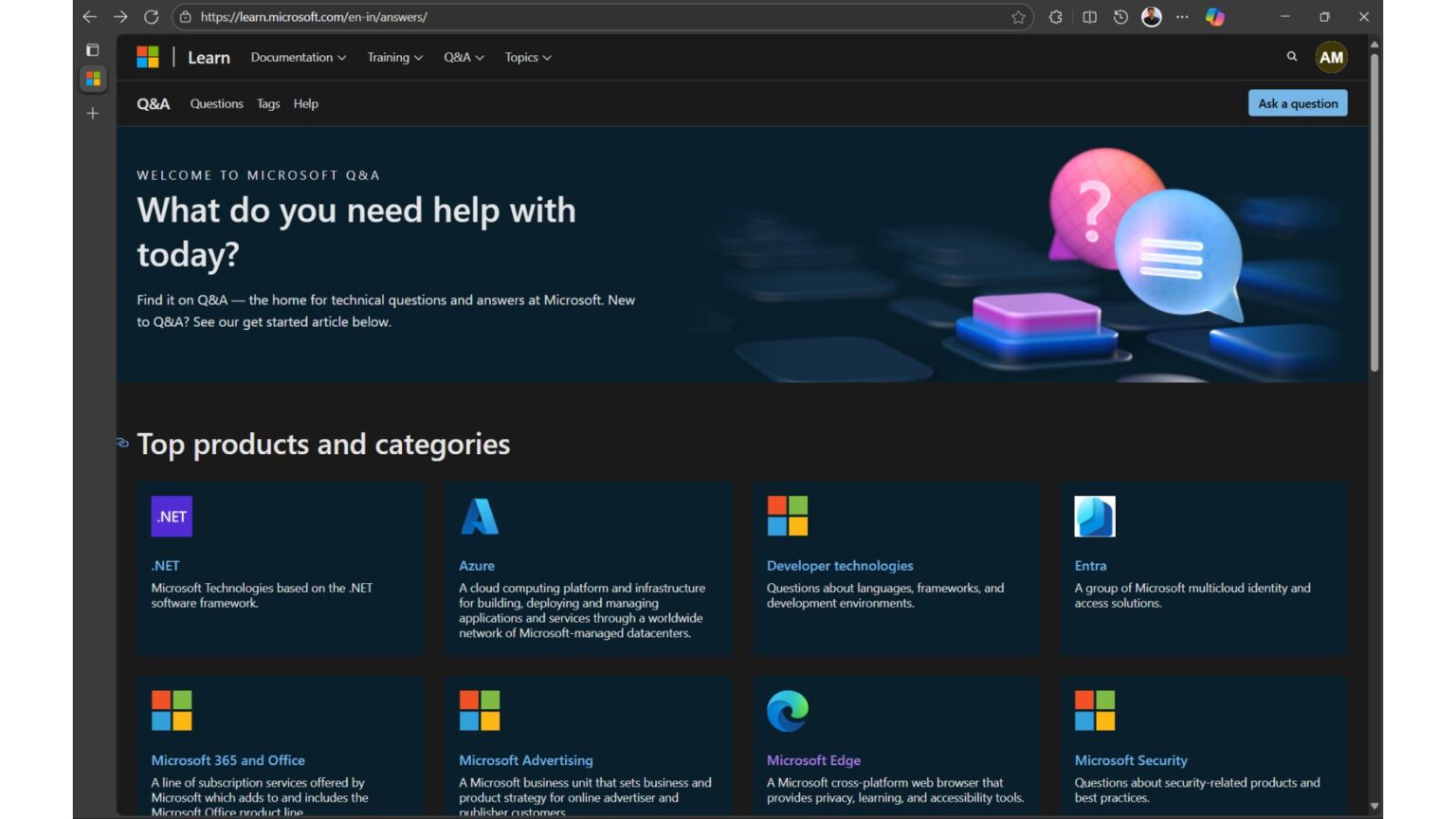Click the favorites star in address bar
The height and width of the screenshot is (819, 1456).
tap(1015, 17)
